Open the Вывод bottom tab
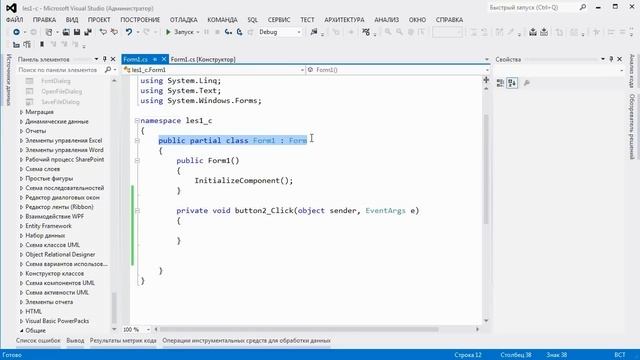Screen dimensions: 640x360 tap(75, 340)
